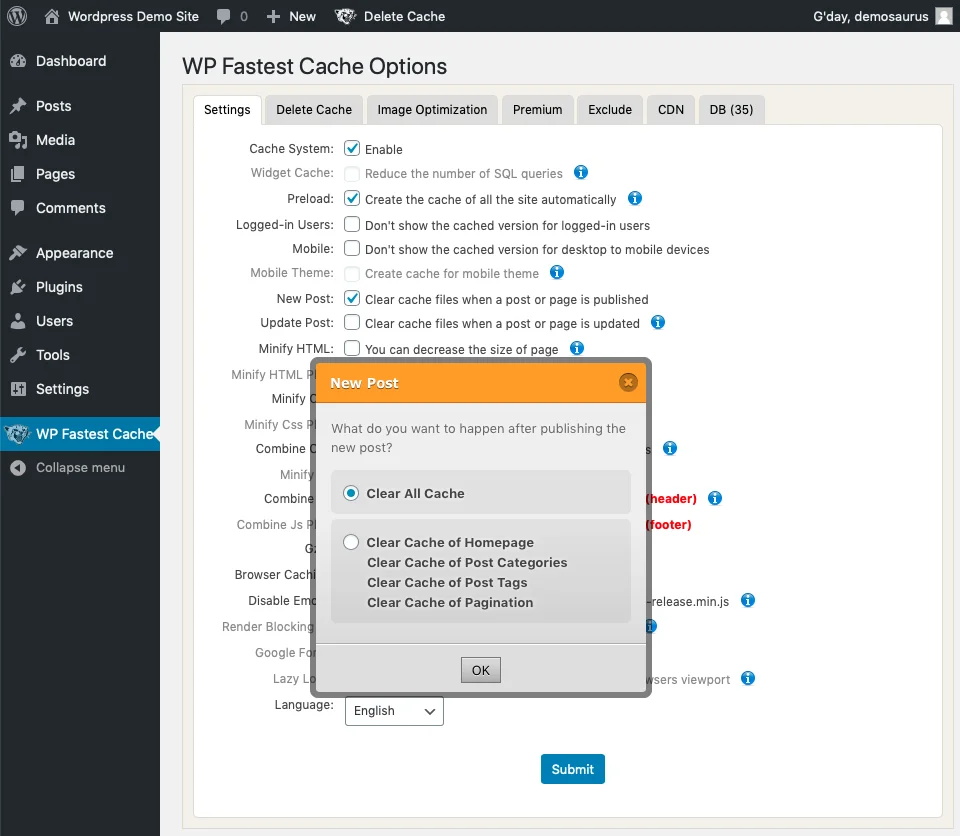The height and width of the screenshot is (836, 960).
Task: Click demosaurus user avatar
Action: tap(944, 16)
